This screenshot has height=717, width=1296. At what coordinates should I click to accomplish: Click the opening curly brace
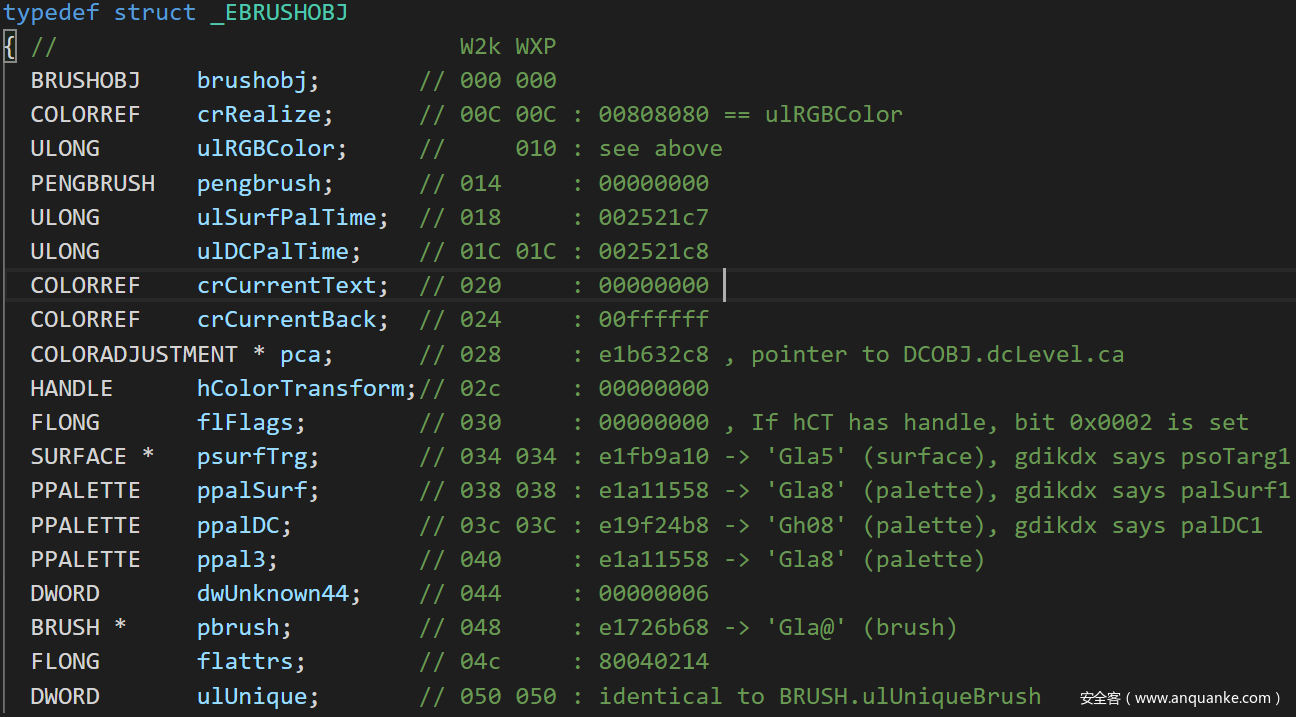pyautogui.click(x=9, y=46)
